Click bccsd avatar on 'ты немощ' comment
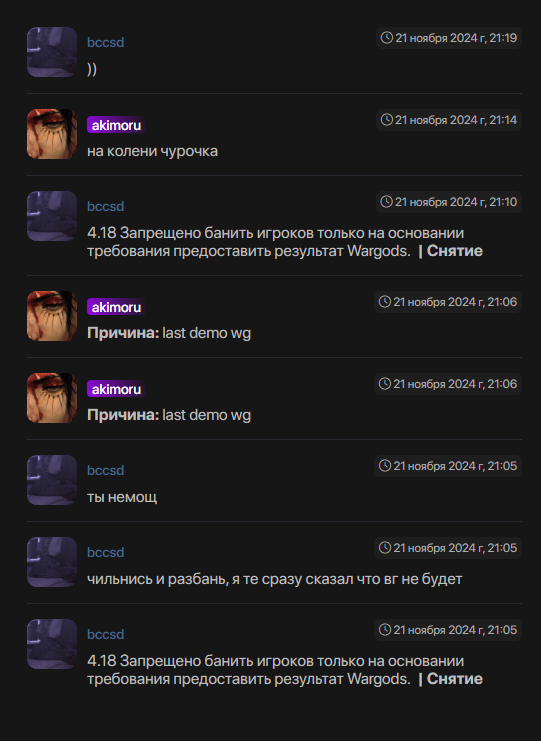The width and height of the screenshot is (541, 741). [x=52, y=480]
